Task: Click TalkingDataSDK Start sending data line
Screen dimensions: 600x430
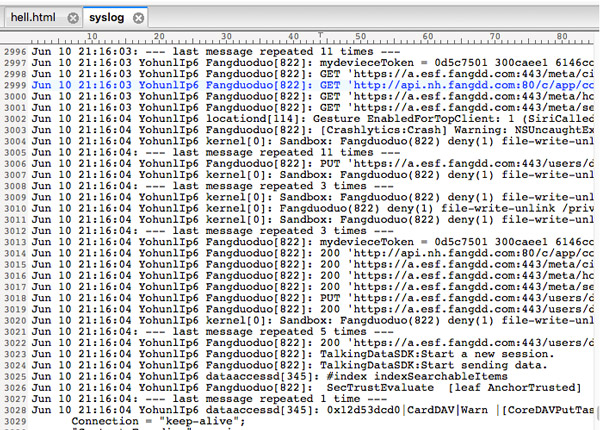Action: (x=290, y=365)
